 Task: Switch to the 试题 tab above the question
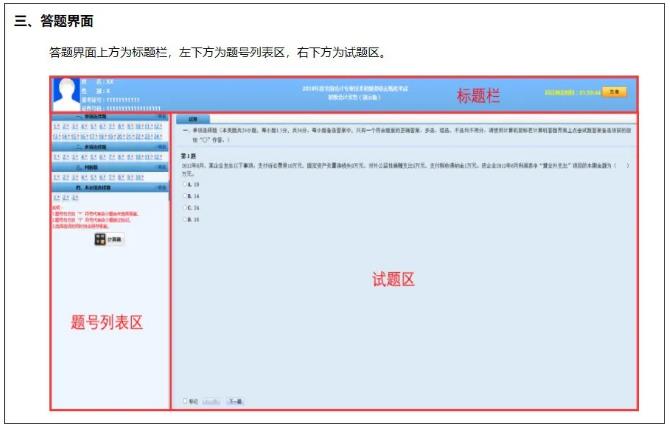[x=193, y=118]
